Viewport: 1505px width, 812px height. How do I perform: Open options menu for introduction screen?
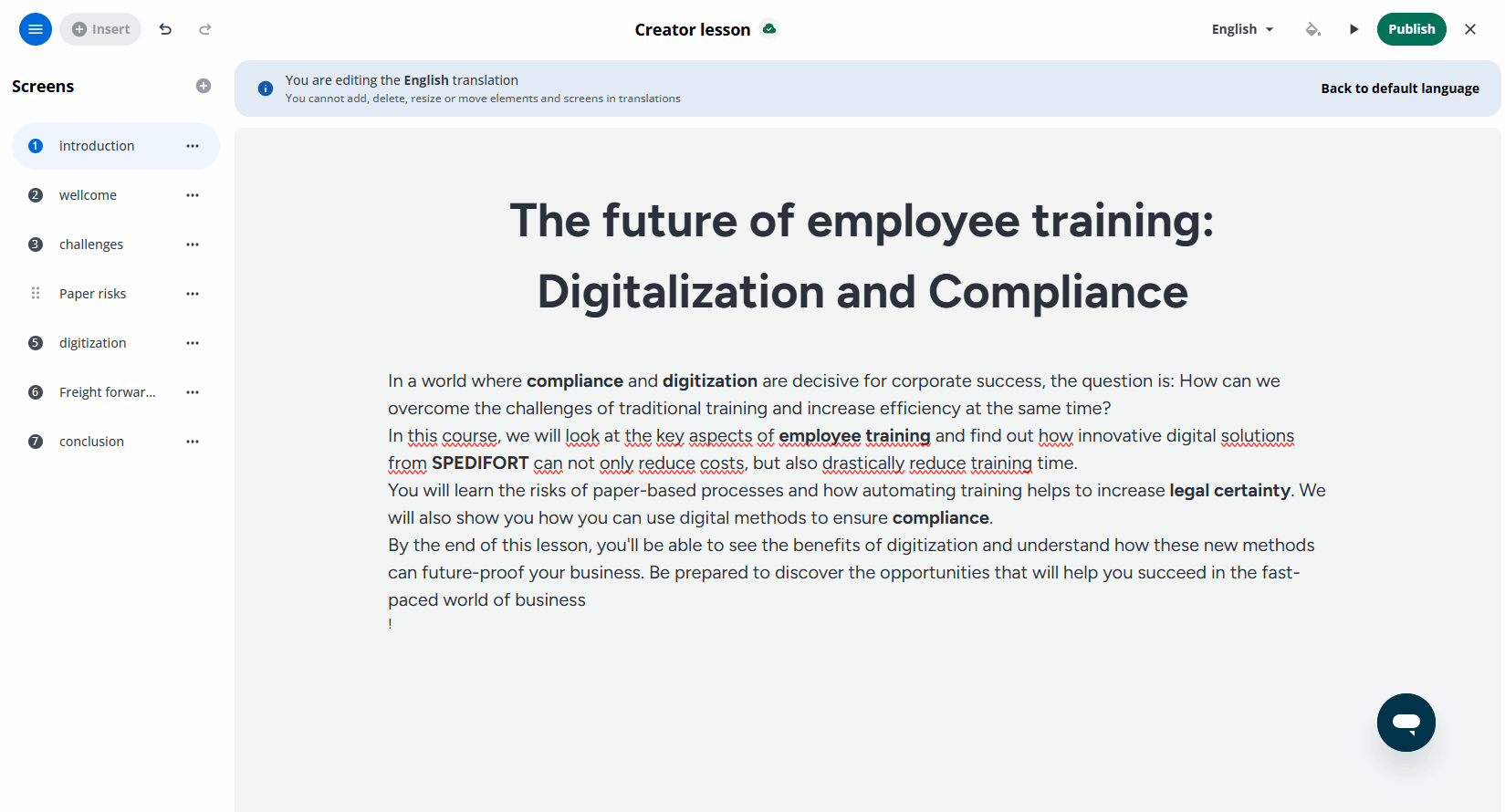193,146
